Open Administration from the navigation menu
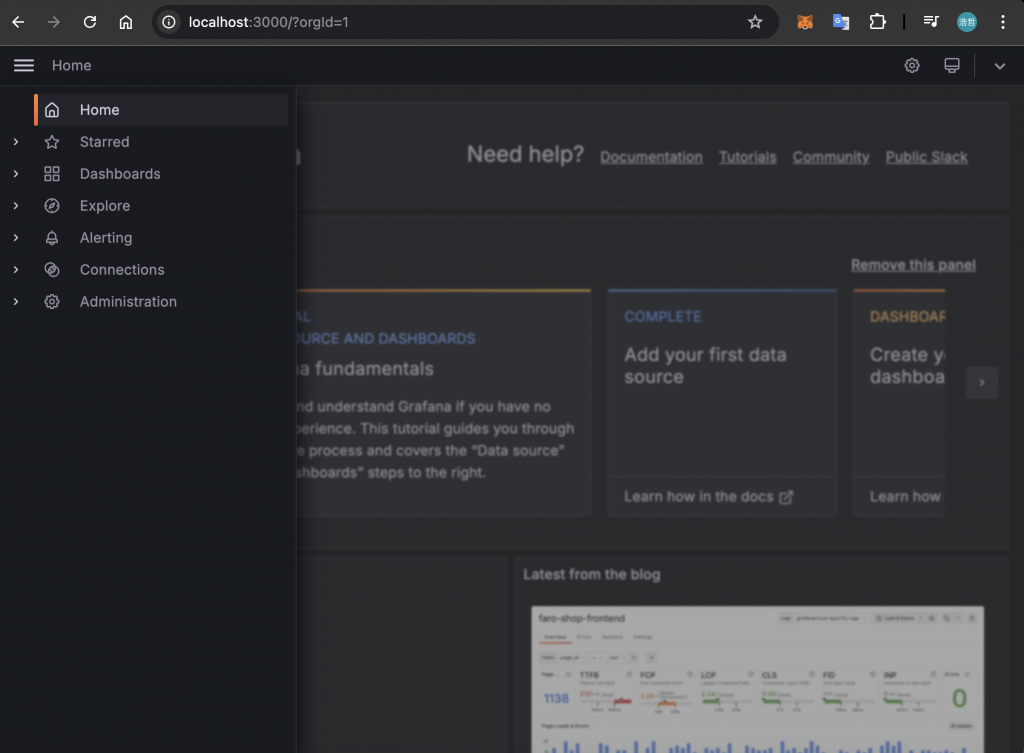The height and width of the screenshot is (753, 1024). (x=128, y=302)
